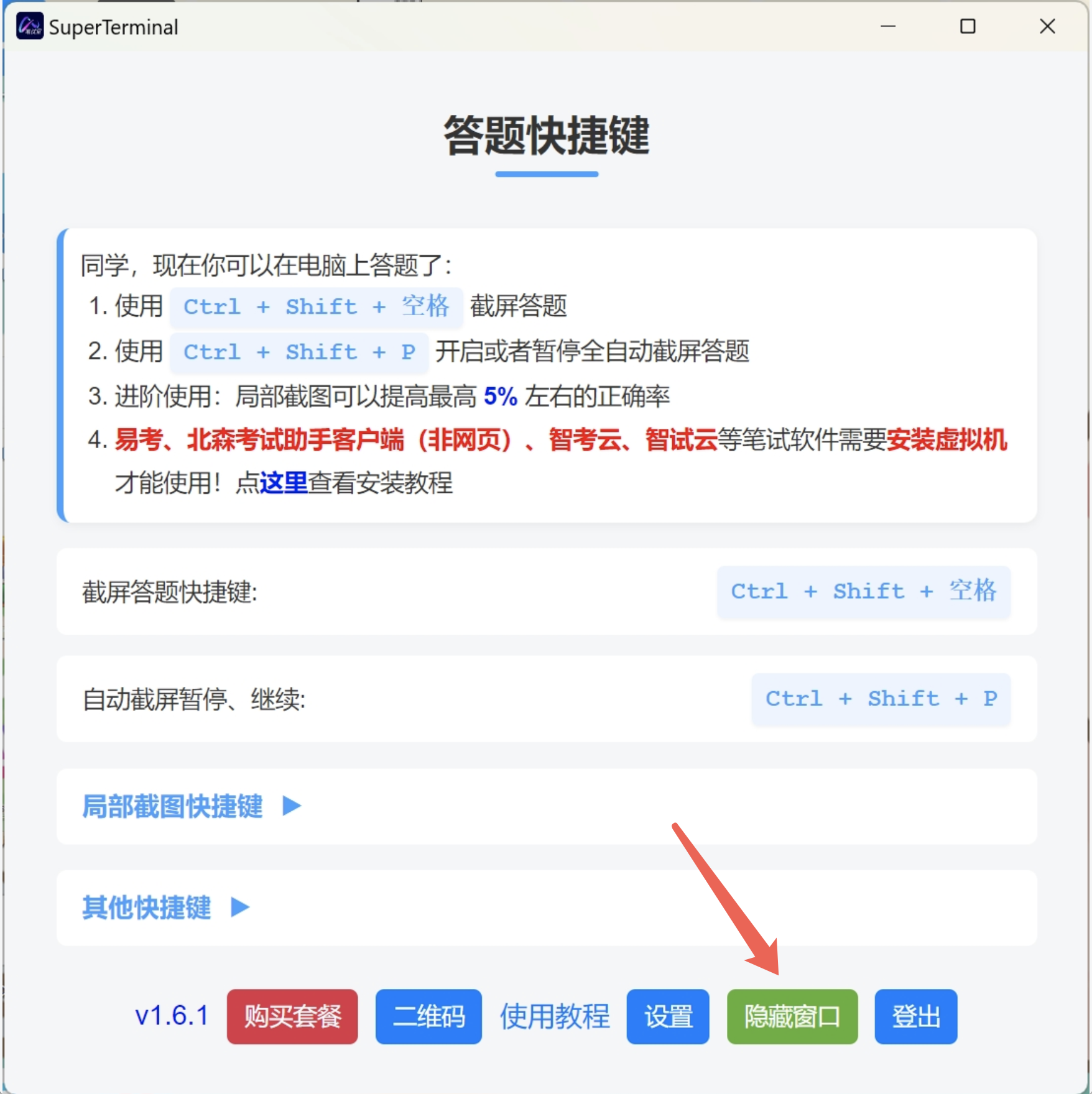Click the v1.6.1 version label

(x=172, y=1016)
